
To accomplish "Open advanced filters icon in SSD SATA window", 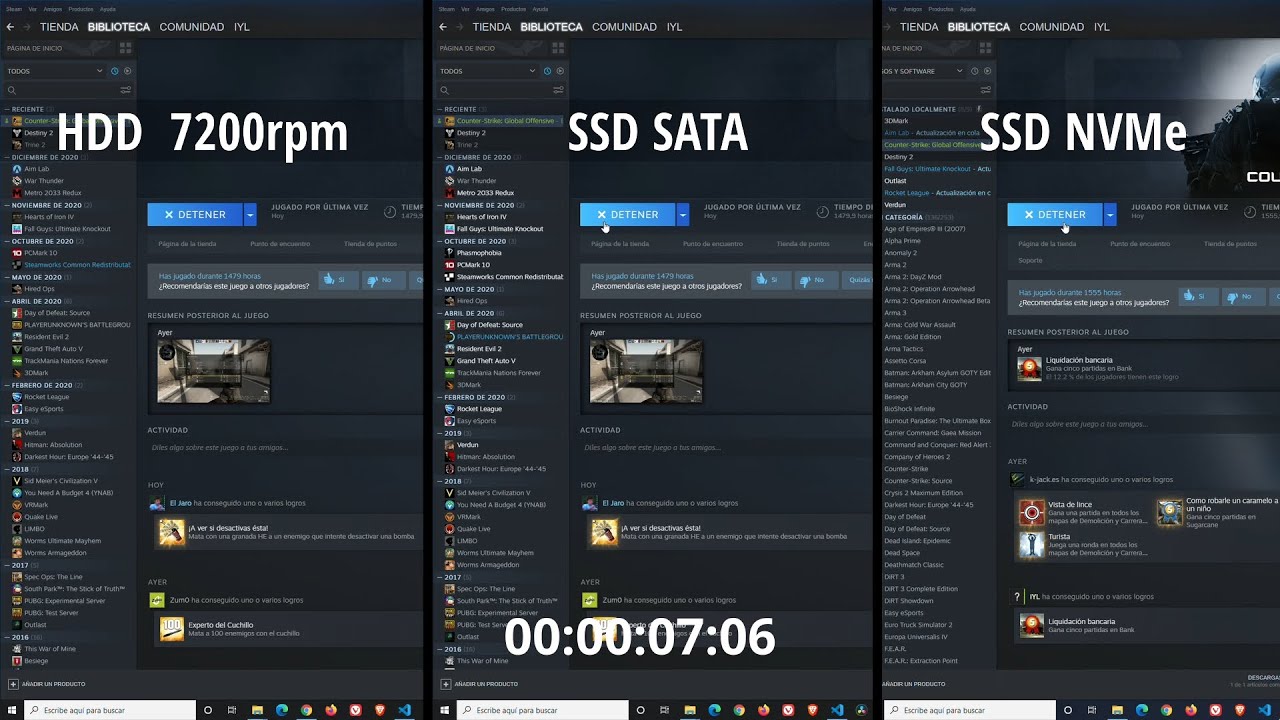I will pyautogui.click(x=558, y=90).
